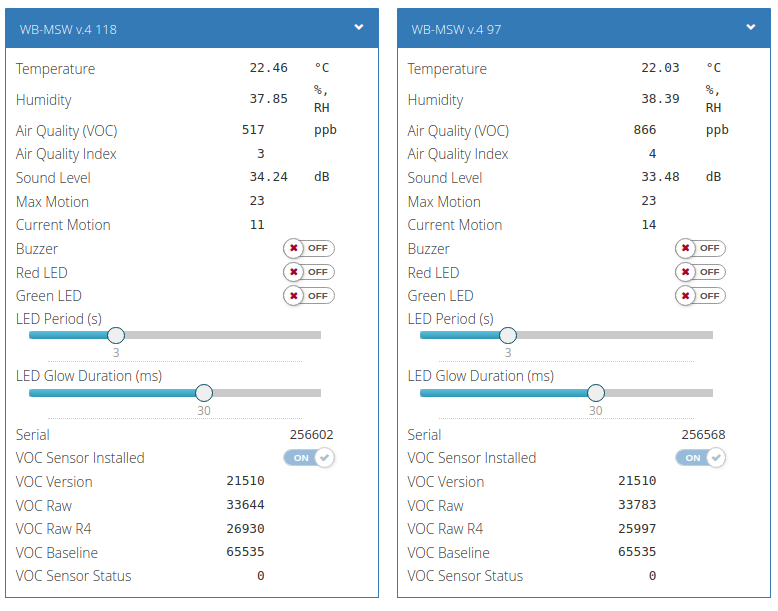Select Current Motion value 14

[x=648, y=225]
